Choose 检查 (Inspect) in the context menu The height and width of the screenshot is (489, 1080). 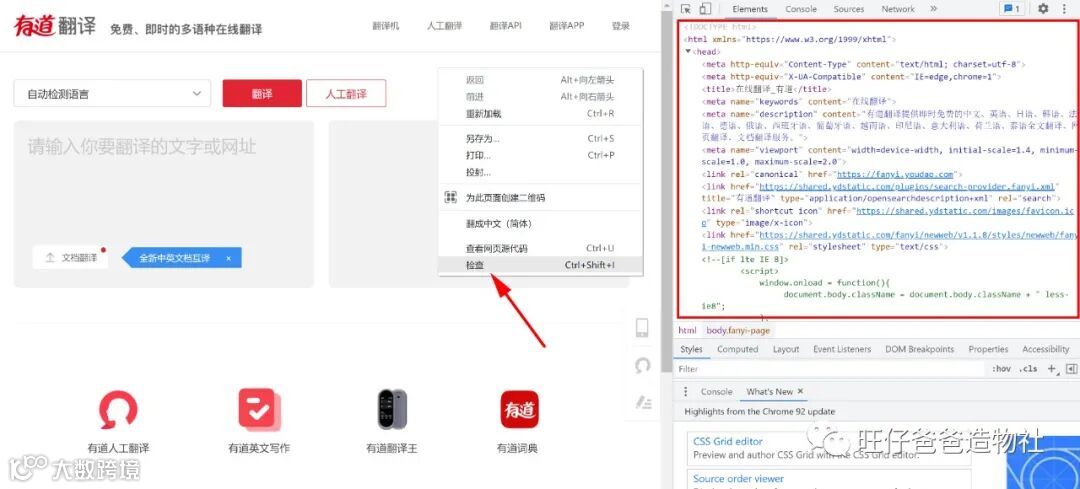[541, 265]
